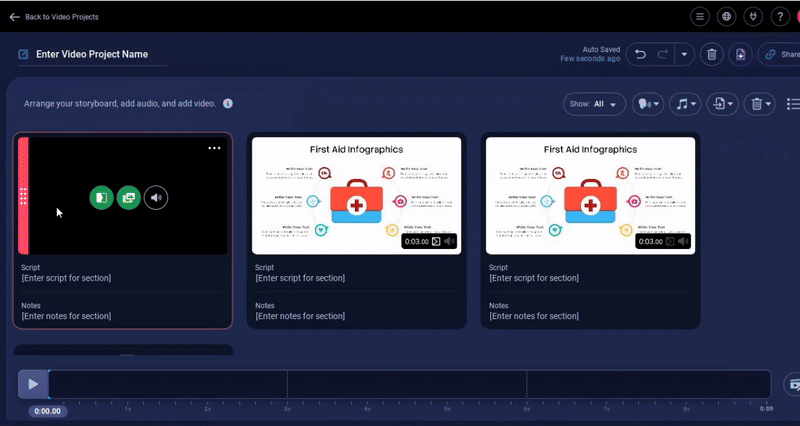Click speaker icon on second slide thumbnail
The height and width of the screenshot is (426, 800).
[x=450, y=241]
